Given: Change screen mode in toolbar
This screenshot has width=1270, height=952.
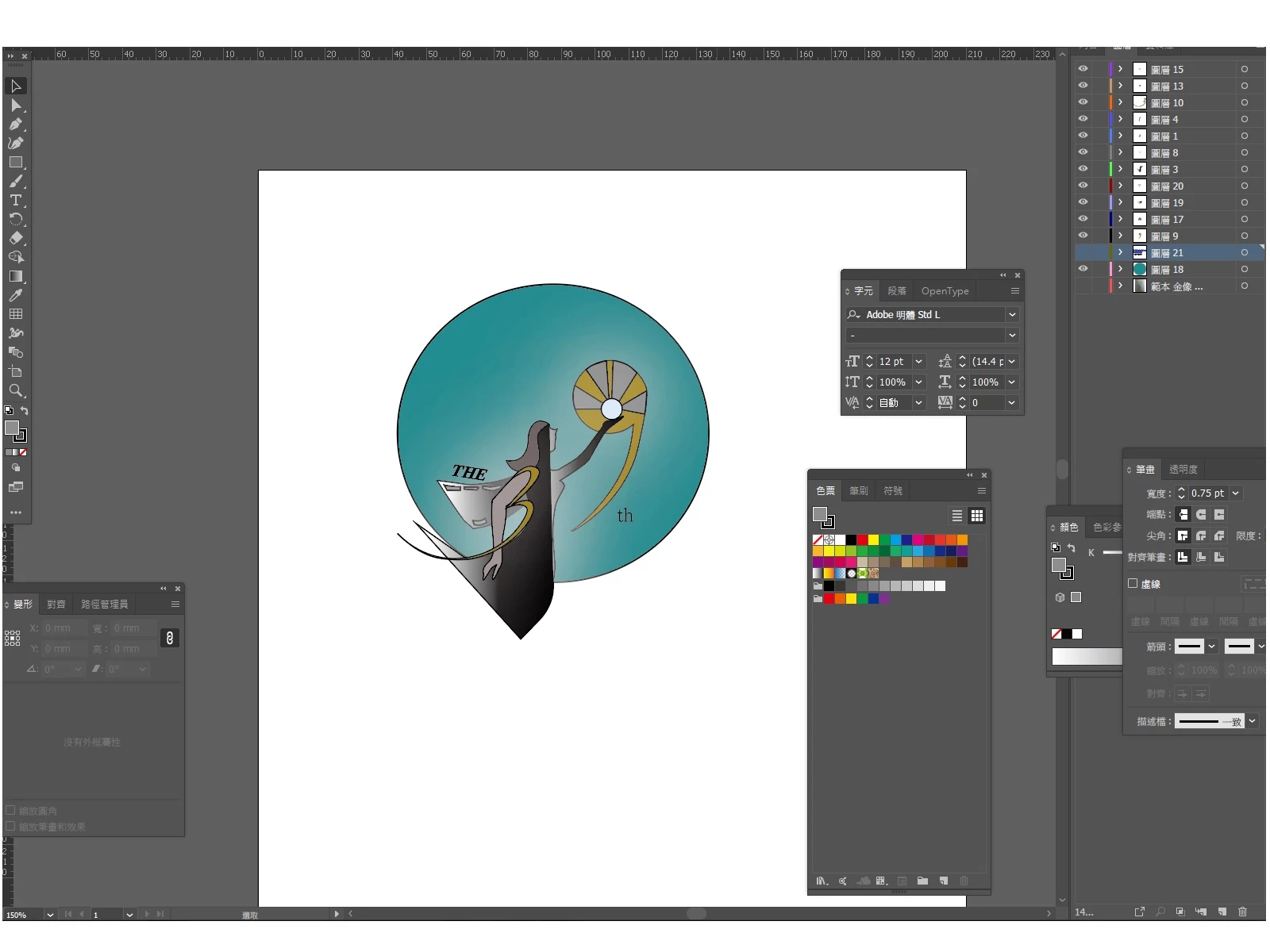Looking at the screenshot, I should (16, 487).
